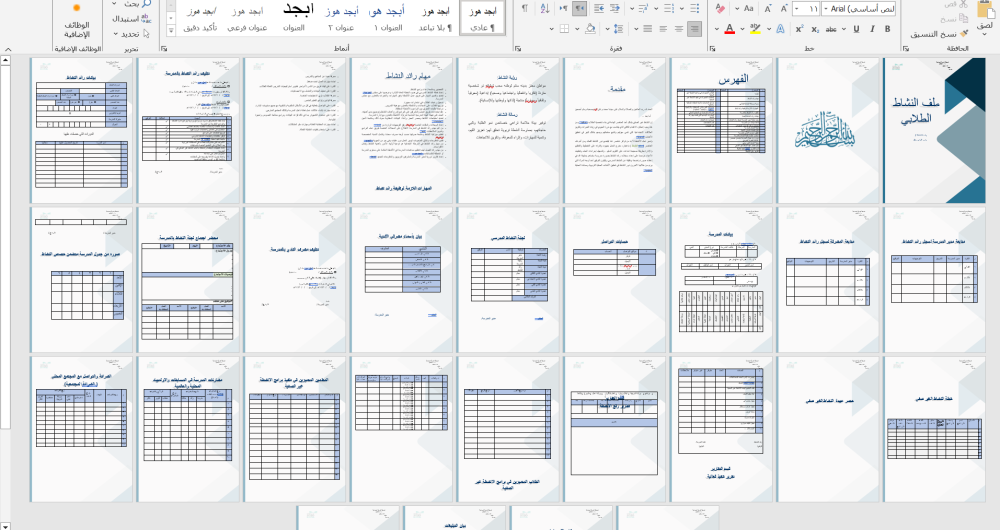
Task: Apply the Subtitle (عنوان فرعي) style
Action: coord(247,18)
